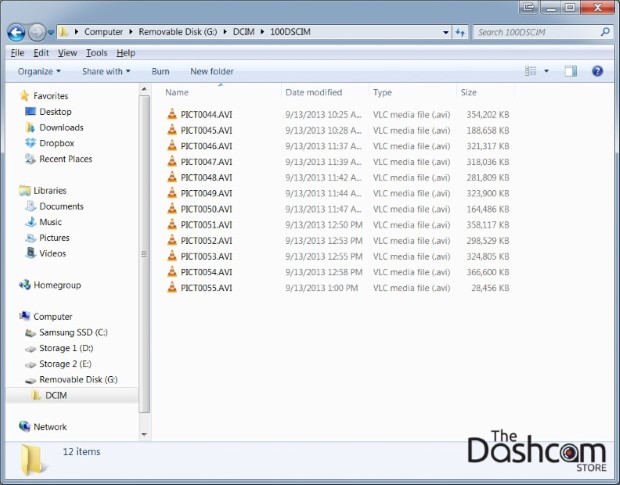Click the Burn button
Image resolution: width=620 pixels, height=485 pixels.
(160, 72)
